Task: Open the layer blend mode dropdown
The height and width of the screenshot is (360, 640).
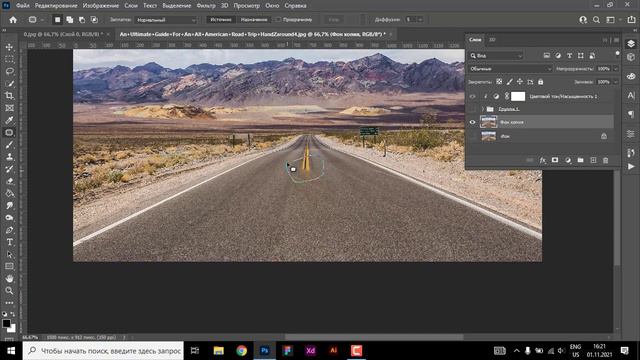Action: coord(510,69)
